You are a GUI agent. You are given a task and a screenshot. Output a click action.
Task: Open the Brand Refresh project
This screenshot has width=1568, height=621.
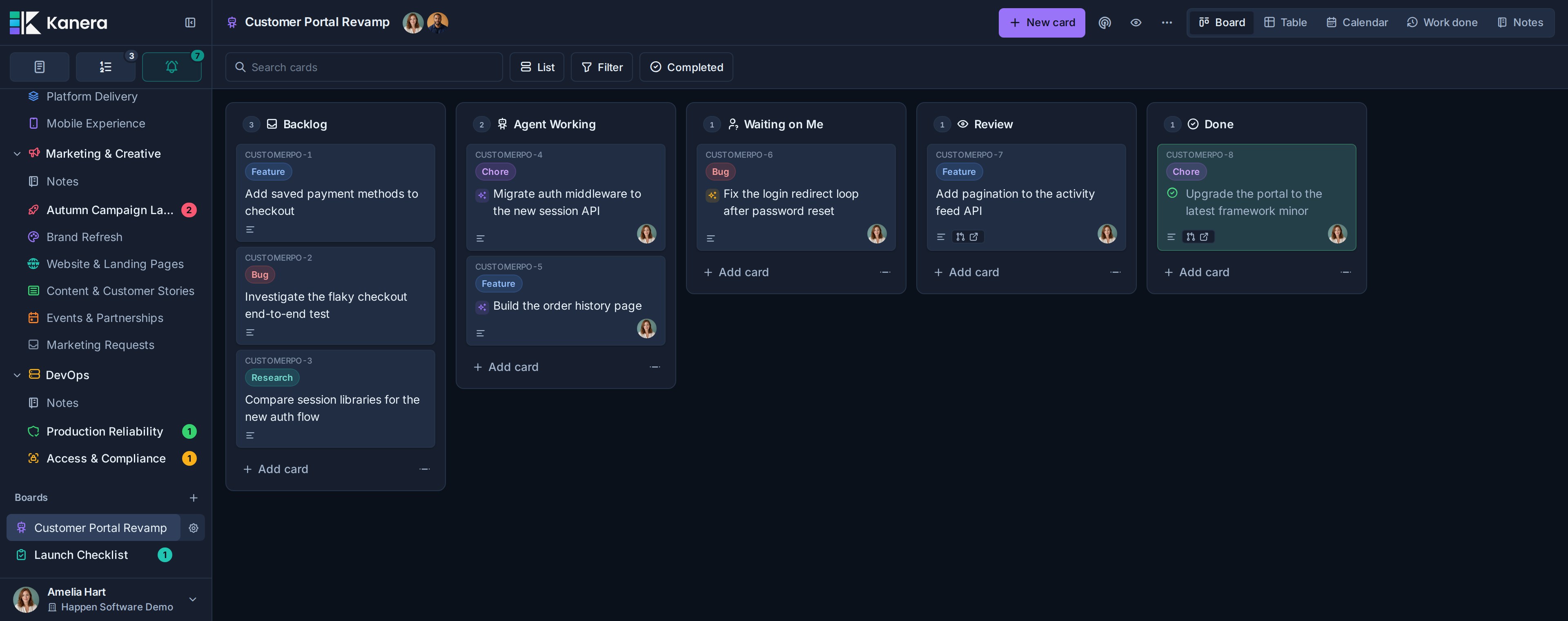pyautogui.click(x=84, y=237)
